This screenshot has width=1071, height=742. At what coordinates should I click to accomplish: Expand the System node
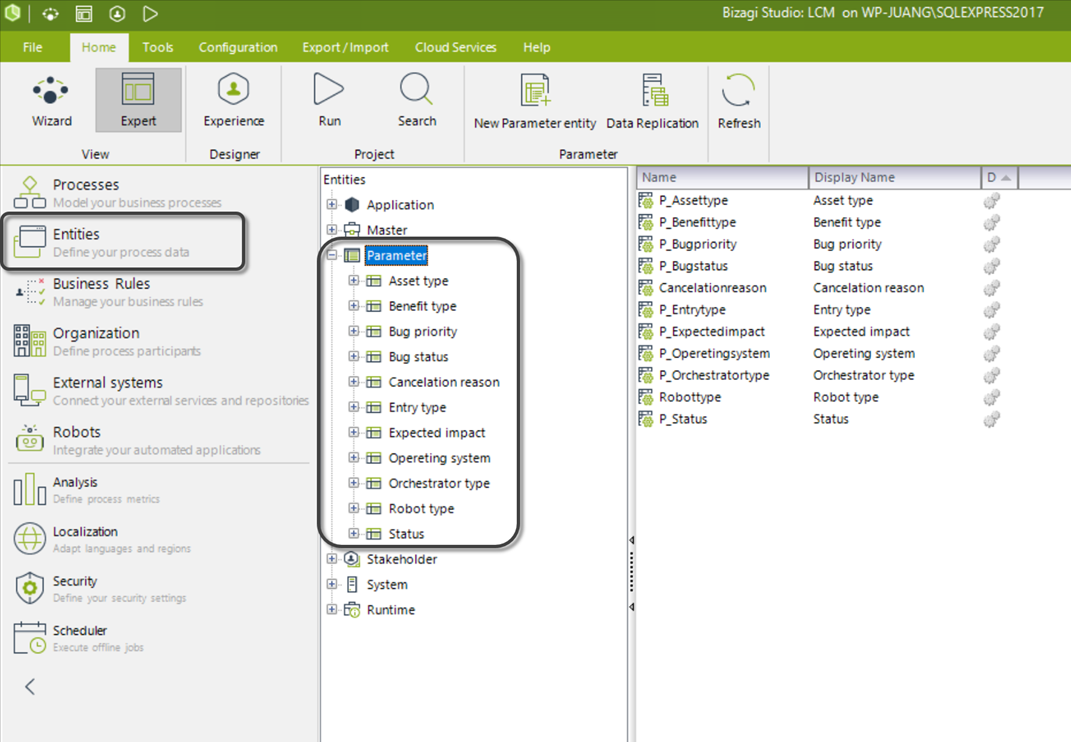pyautogui.click(x=332, y=583)
